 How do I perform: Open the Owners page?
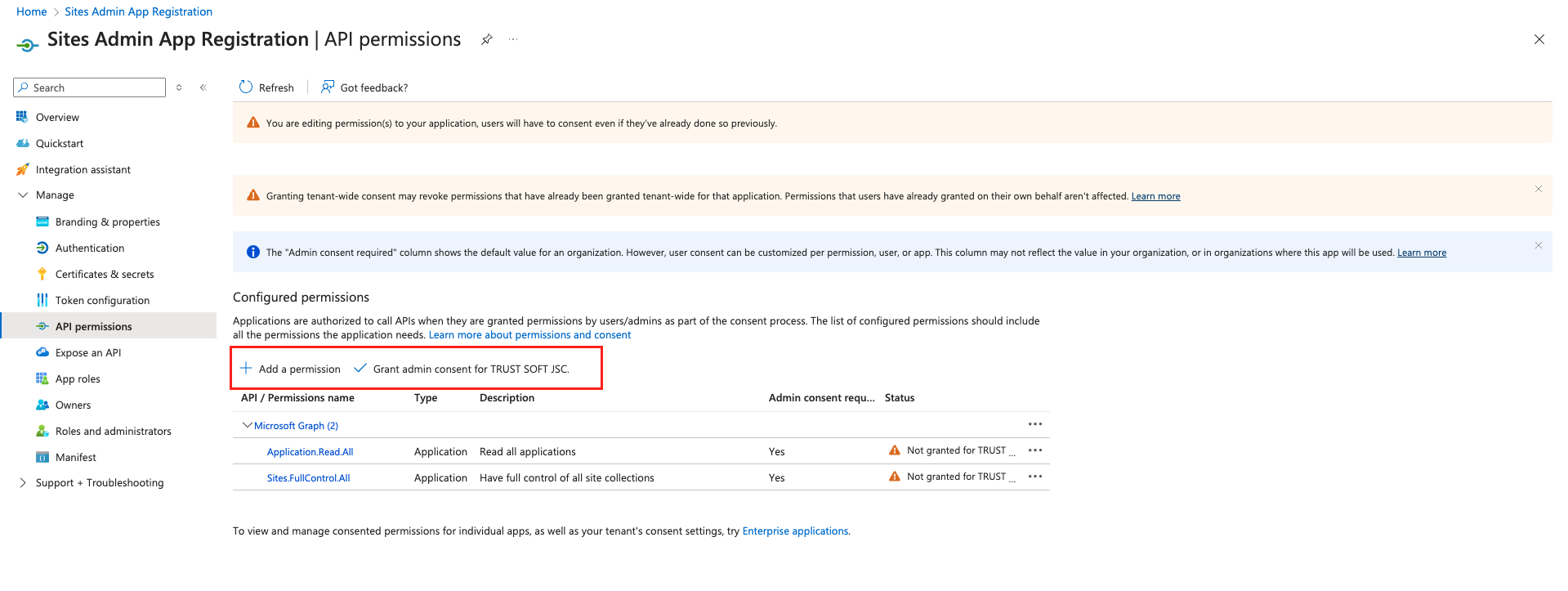point(74,405)
